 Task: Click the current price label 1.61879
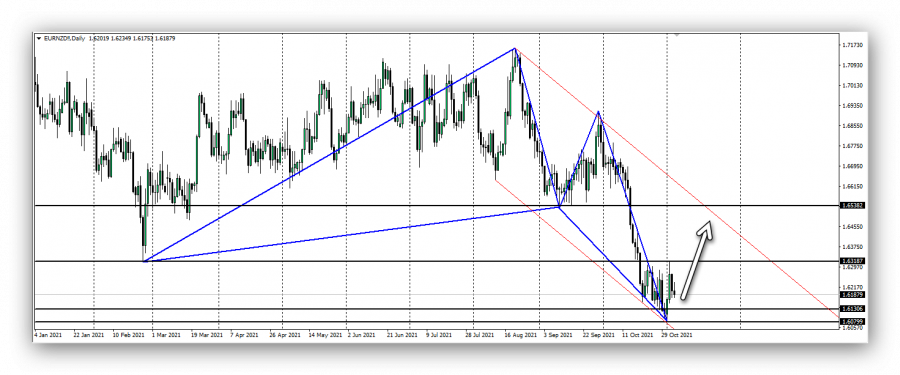tap(853, 295)
